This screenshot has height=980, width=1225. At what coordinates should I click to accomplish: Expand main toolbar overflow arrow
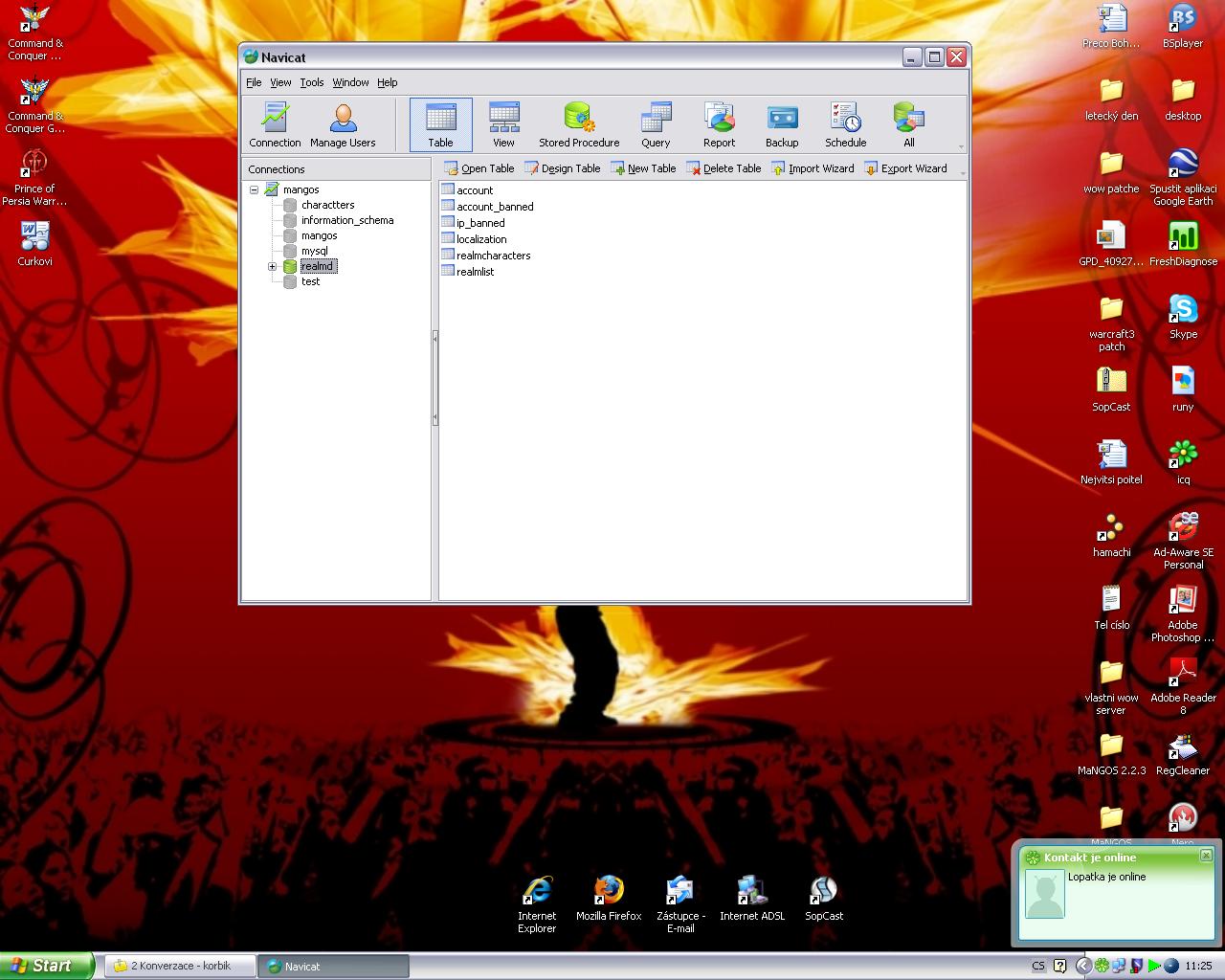tap(961, 146)
